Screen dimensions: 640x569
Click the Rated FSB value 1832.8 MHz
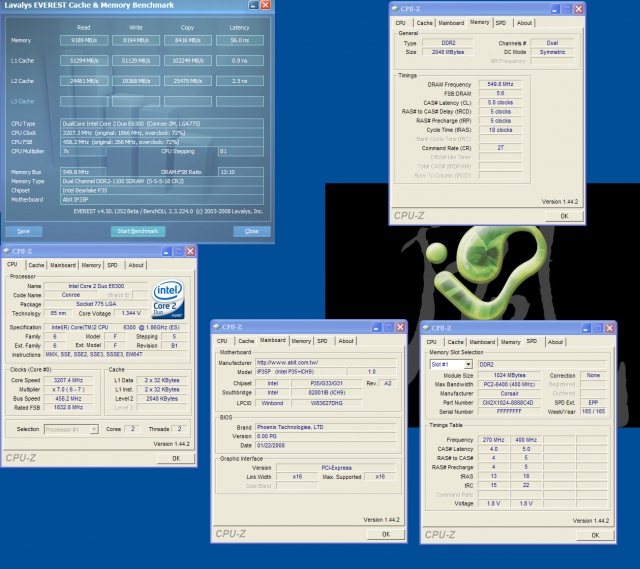click(x=68, y=407)
